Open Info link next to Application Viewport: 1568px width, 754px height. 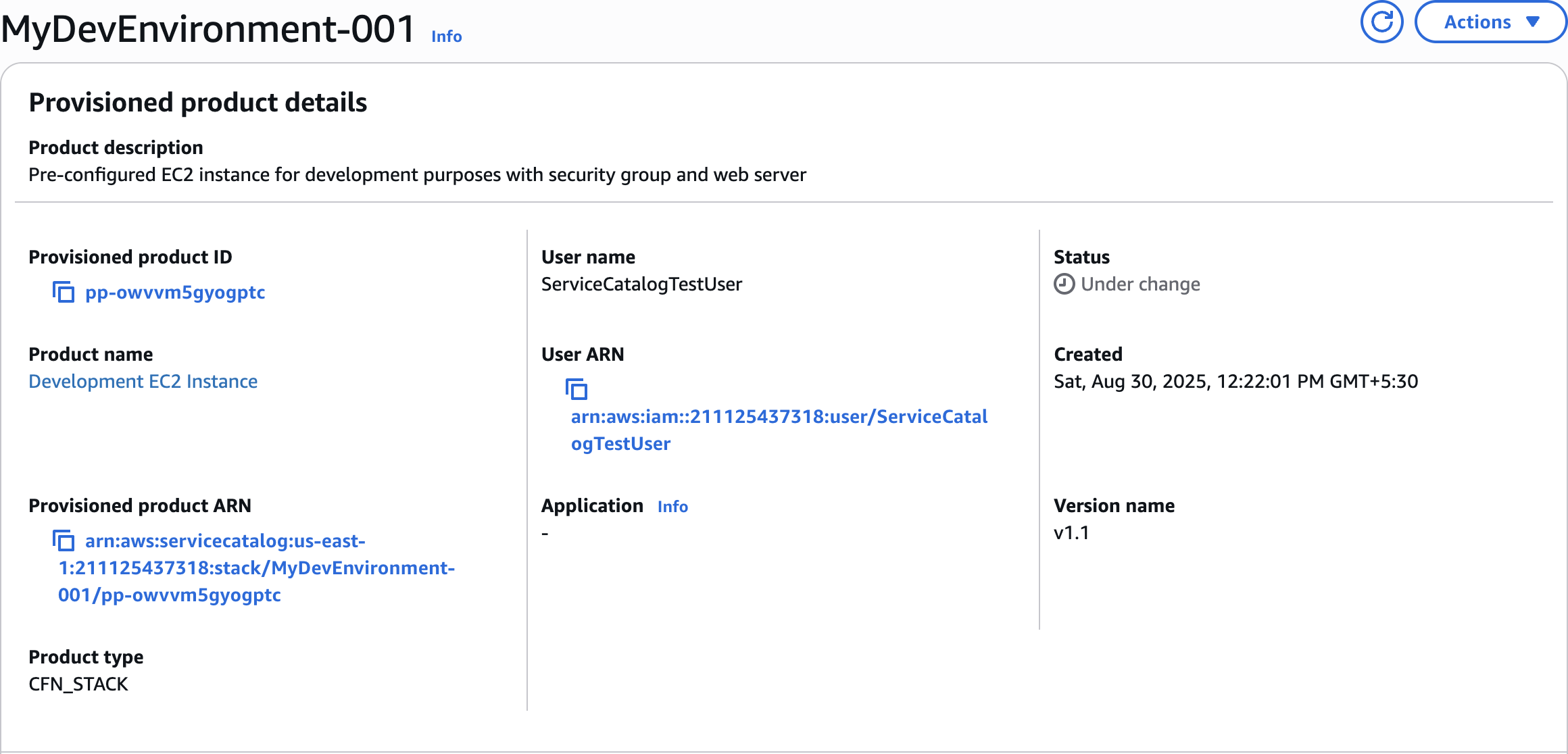(672, 507)
